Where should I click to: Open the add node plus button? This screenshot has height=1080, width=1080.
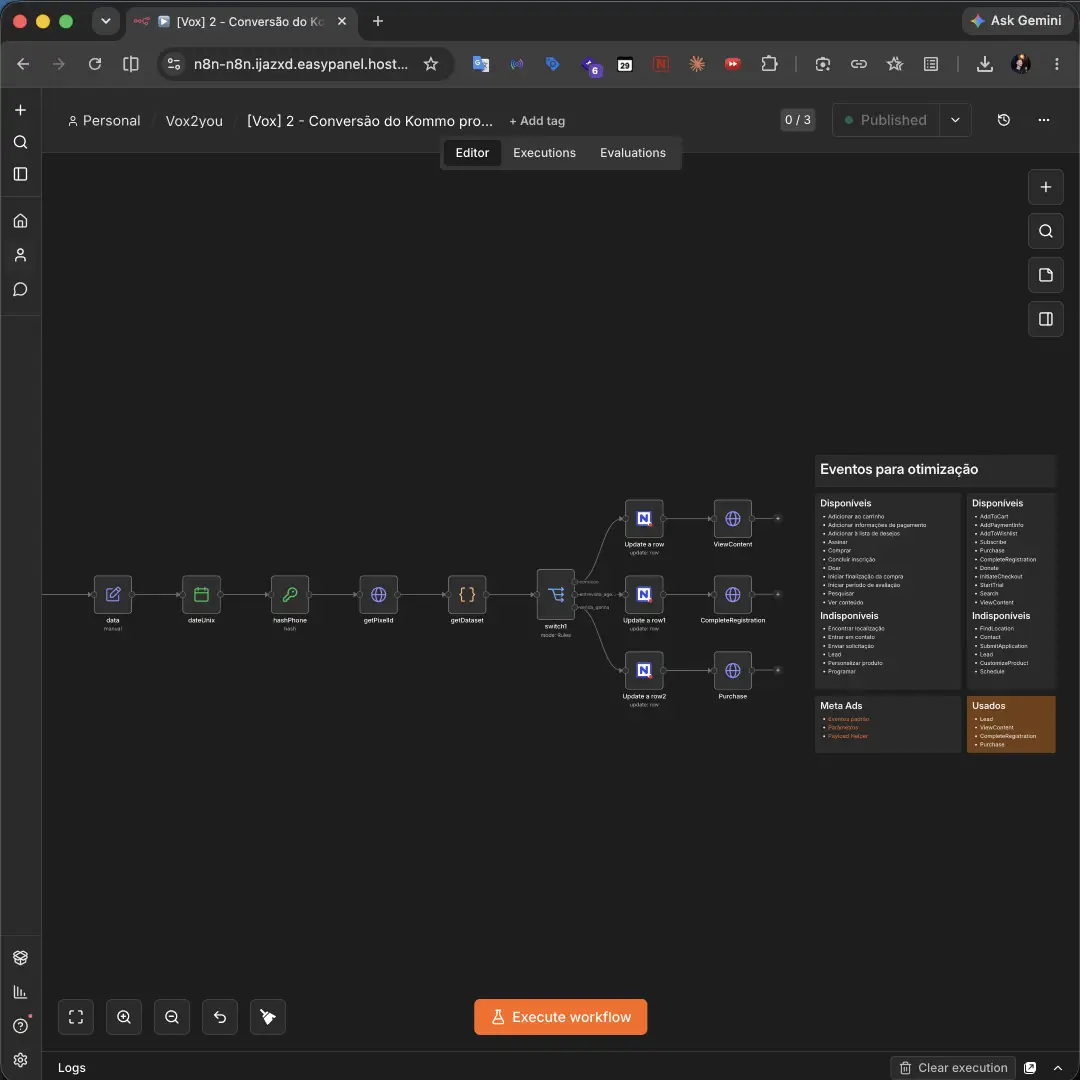1046,187
